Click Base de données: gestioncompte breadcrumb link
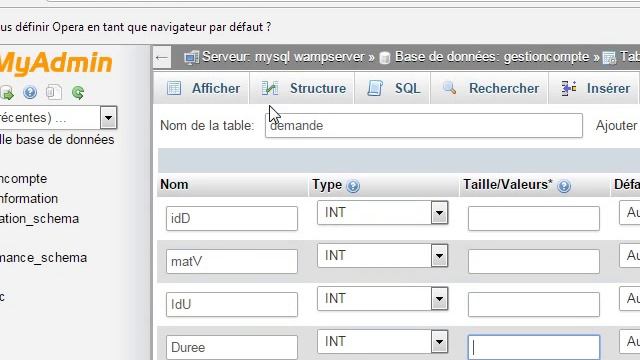Screen dimensions: 640x360 [x=492, y=57]
